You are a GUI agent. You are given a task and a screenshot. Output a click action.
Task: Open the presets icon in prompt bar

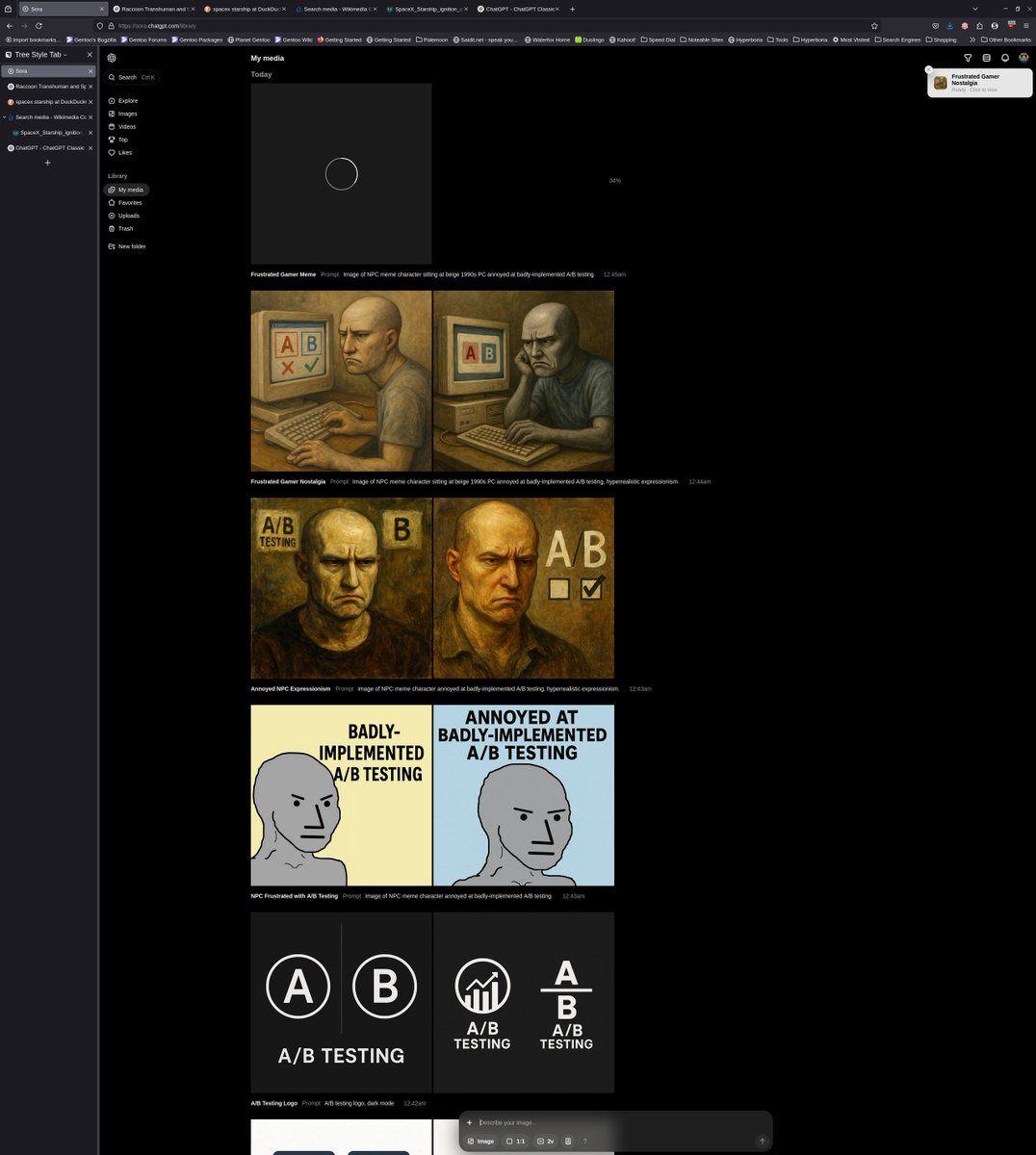click(x=568, y=1142)
